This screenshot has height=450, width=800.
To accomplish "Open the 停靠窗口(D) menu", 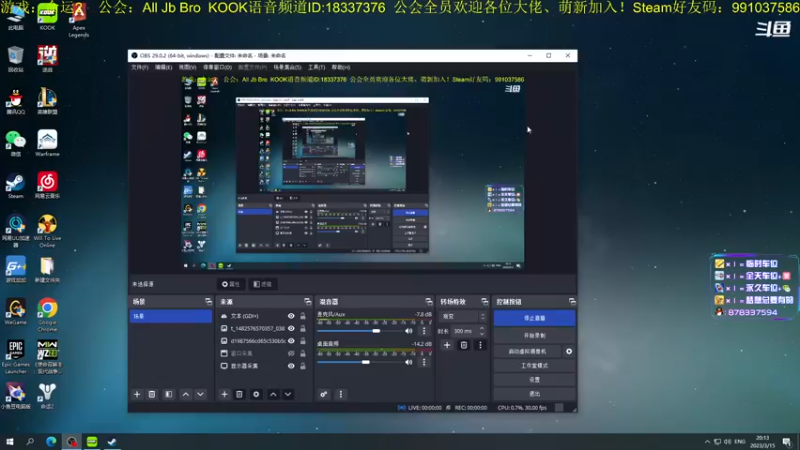I will 217,67.
